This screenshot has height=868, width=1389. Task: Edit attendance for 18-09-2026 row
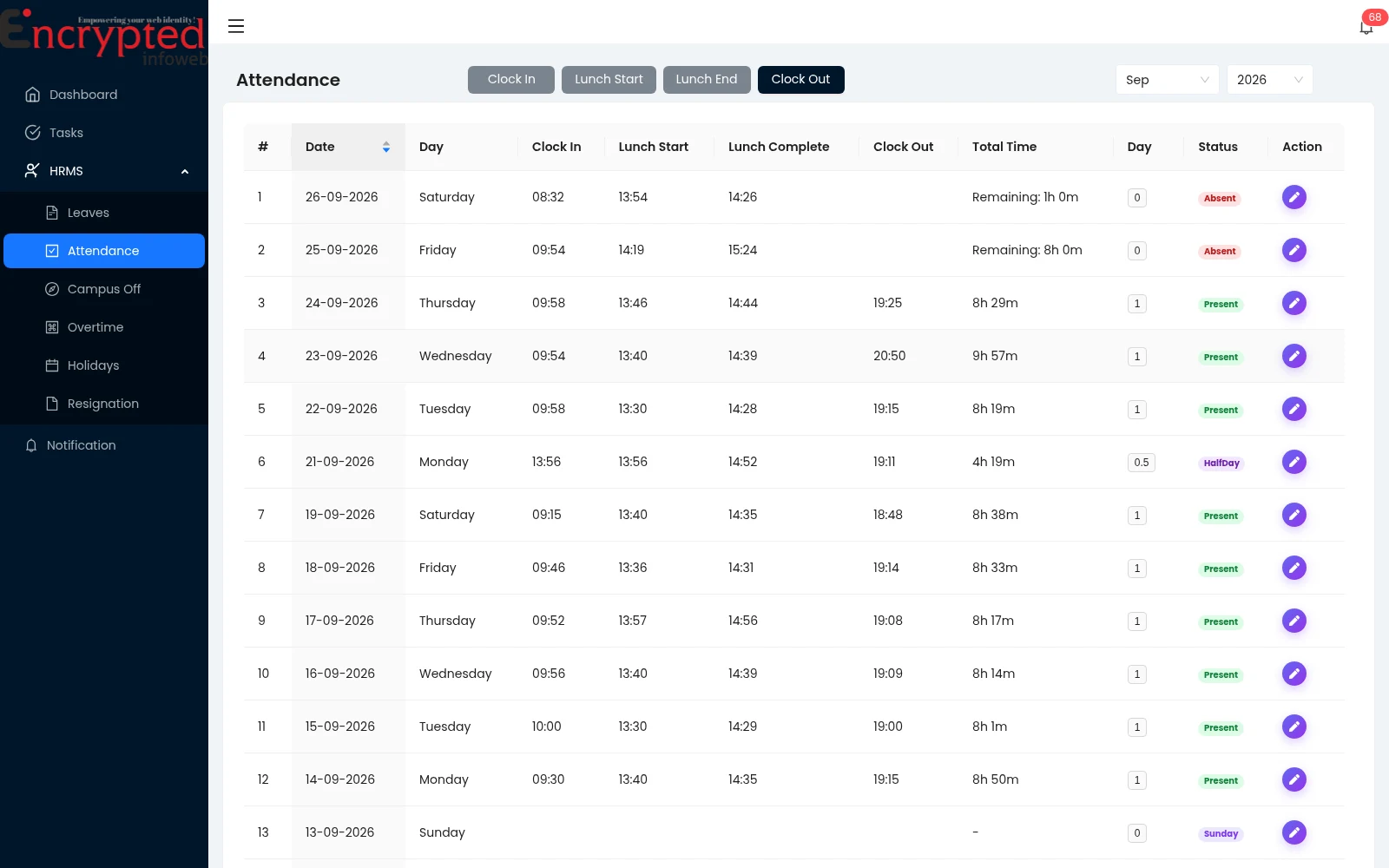click(x=1294, y=568)
